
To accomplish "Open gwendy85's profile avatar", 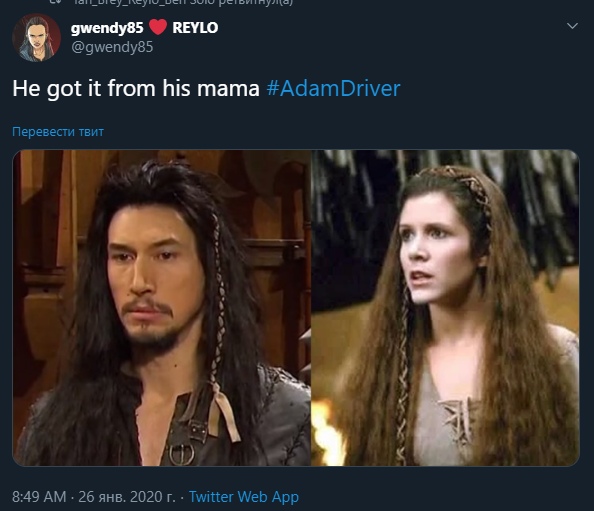I will [x=36, y=38].
